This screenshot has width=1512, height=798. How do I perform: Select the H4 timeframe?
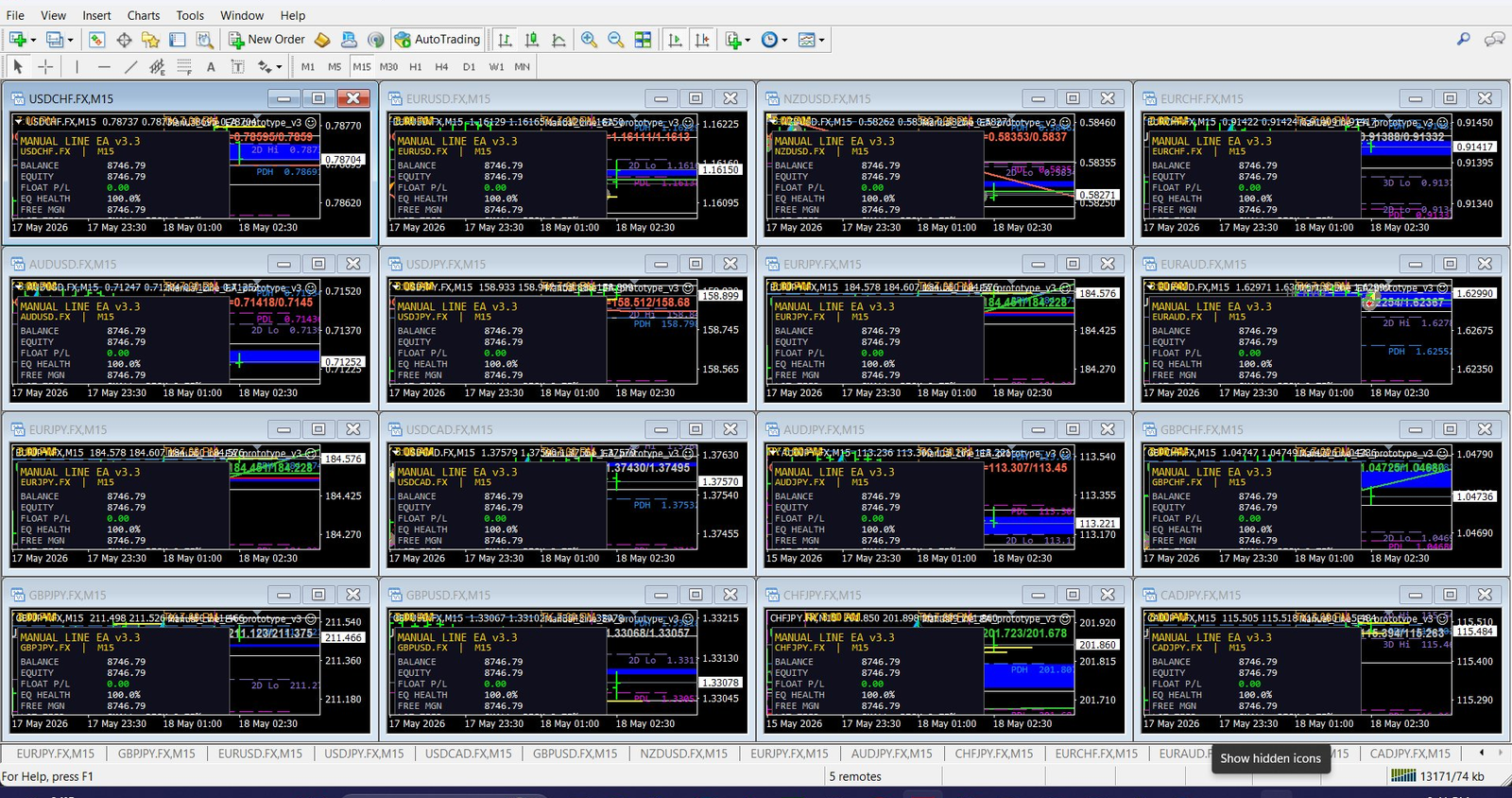441,67
